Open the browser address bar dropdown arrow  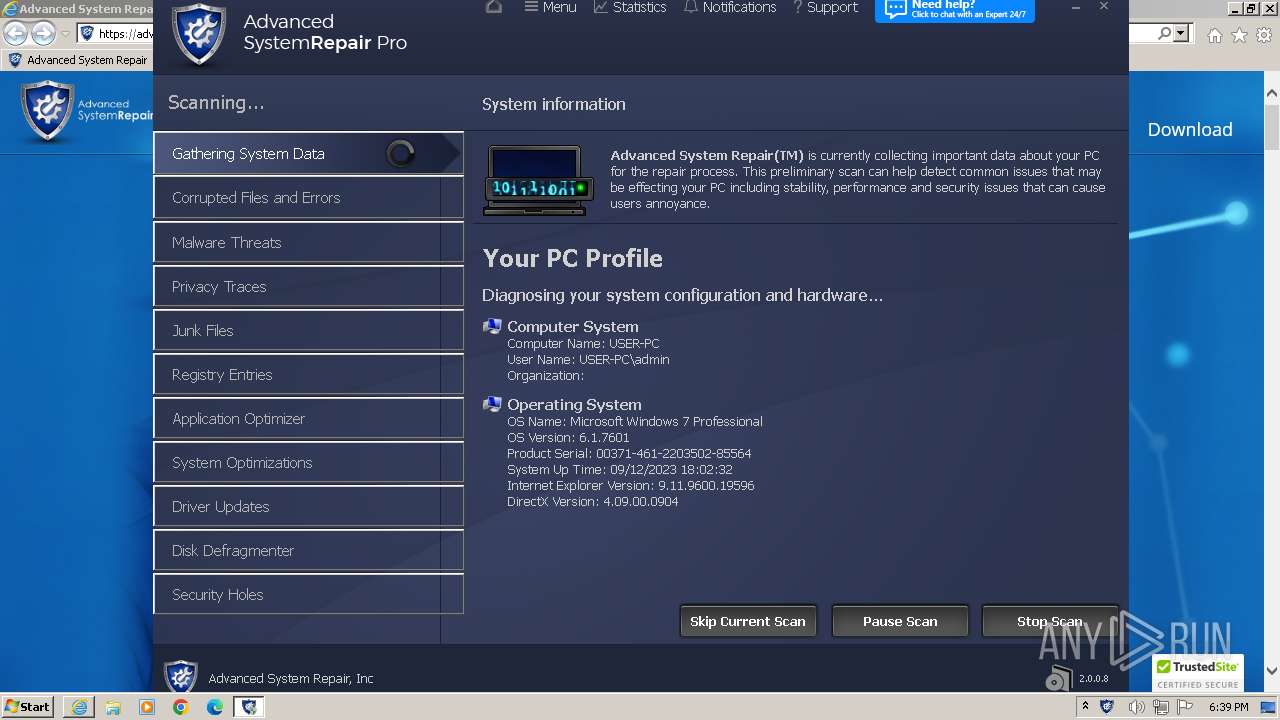coord(1182,34)
